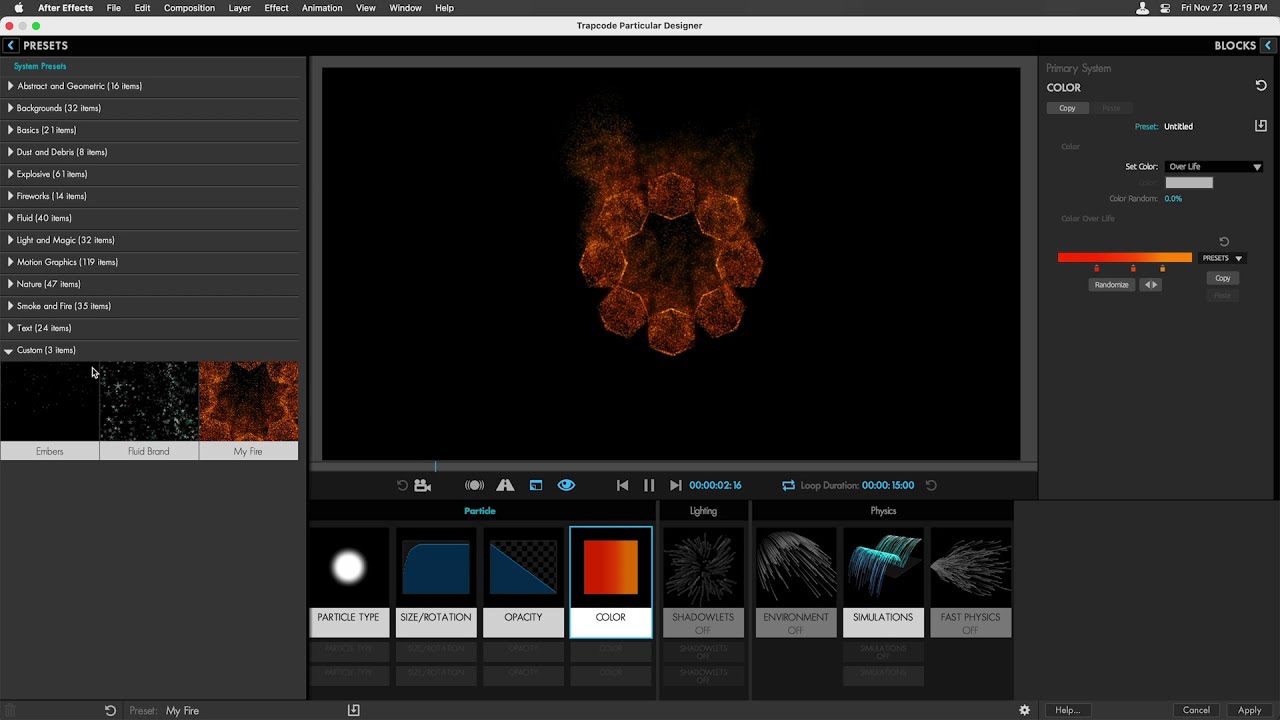Collapse the Presets panel arrow
This screenshot has height=720, width=1280.
point(11,45)
